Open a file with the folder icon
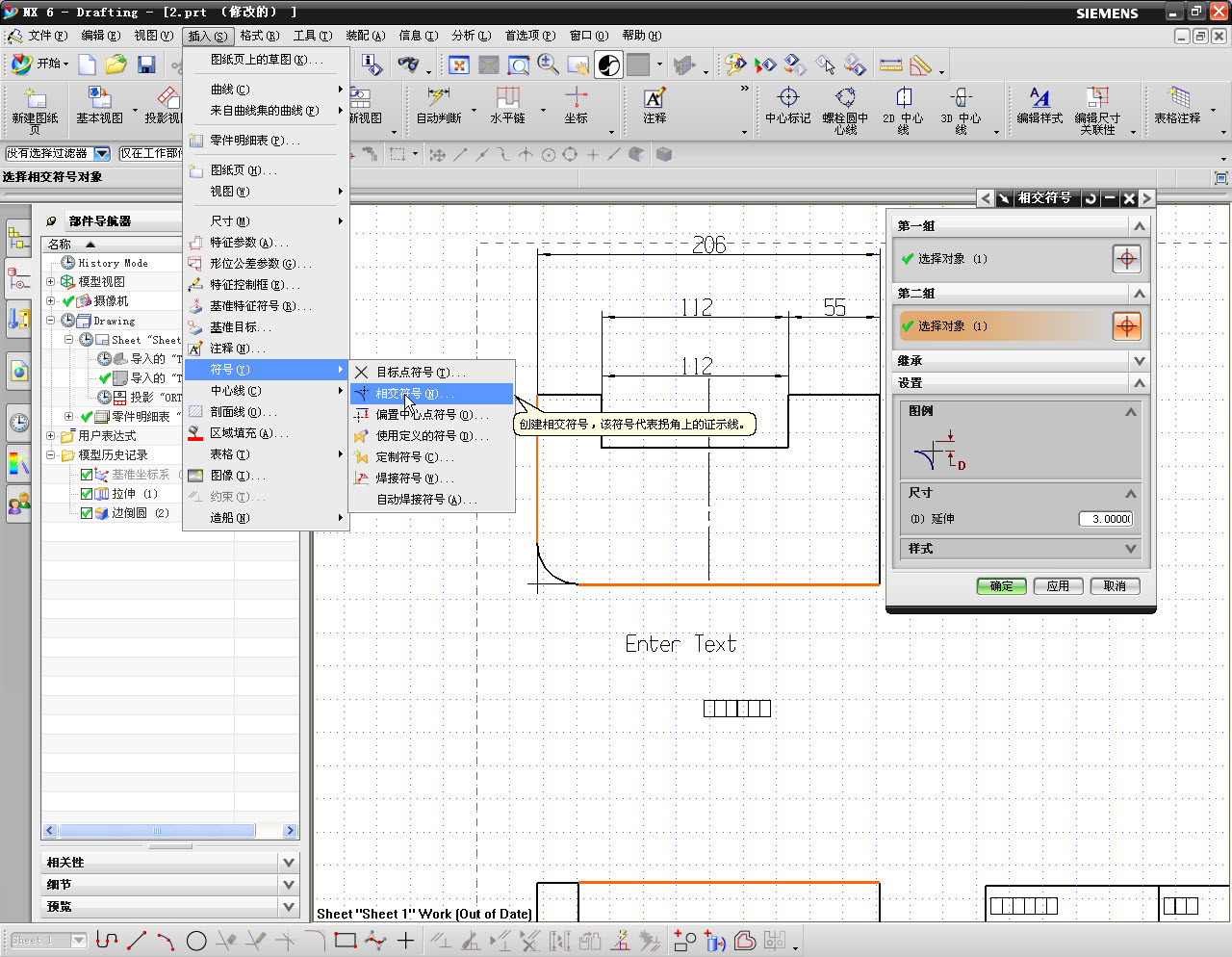Viewport: 1232px width, 957px height. point(116,65)
